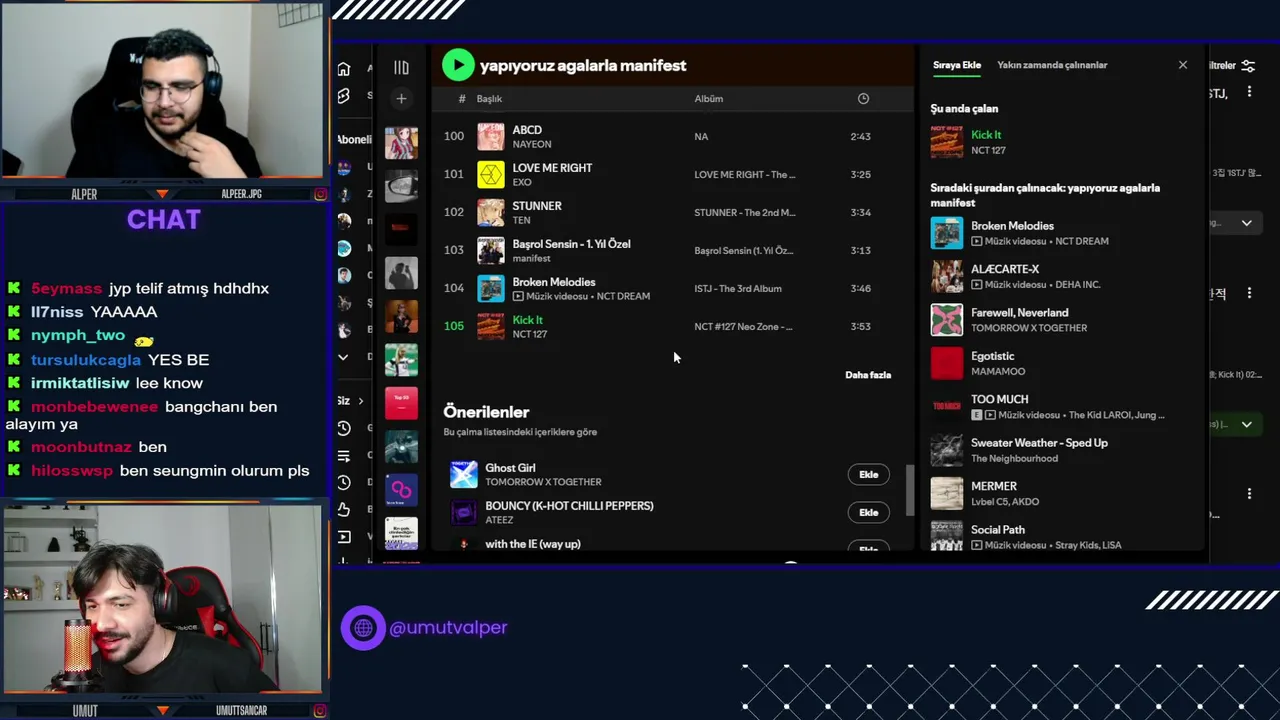Image resolution: width=1280 pixels, height=720 pixels.
Task: Open YouTube history icon in sidebar
Action: (344, 428)
